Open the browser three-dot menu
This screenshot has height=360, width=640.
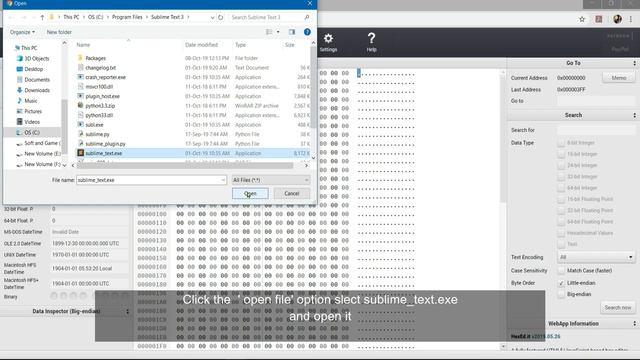pos(631,19)
